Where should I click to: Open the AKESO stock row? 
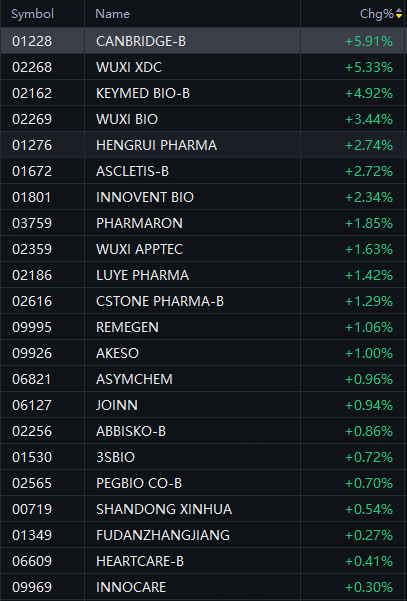point(204,353)
